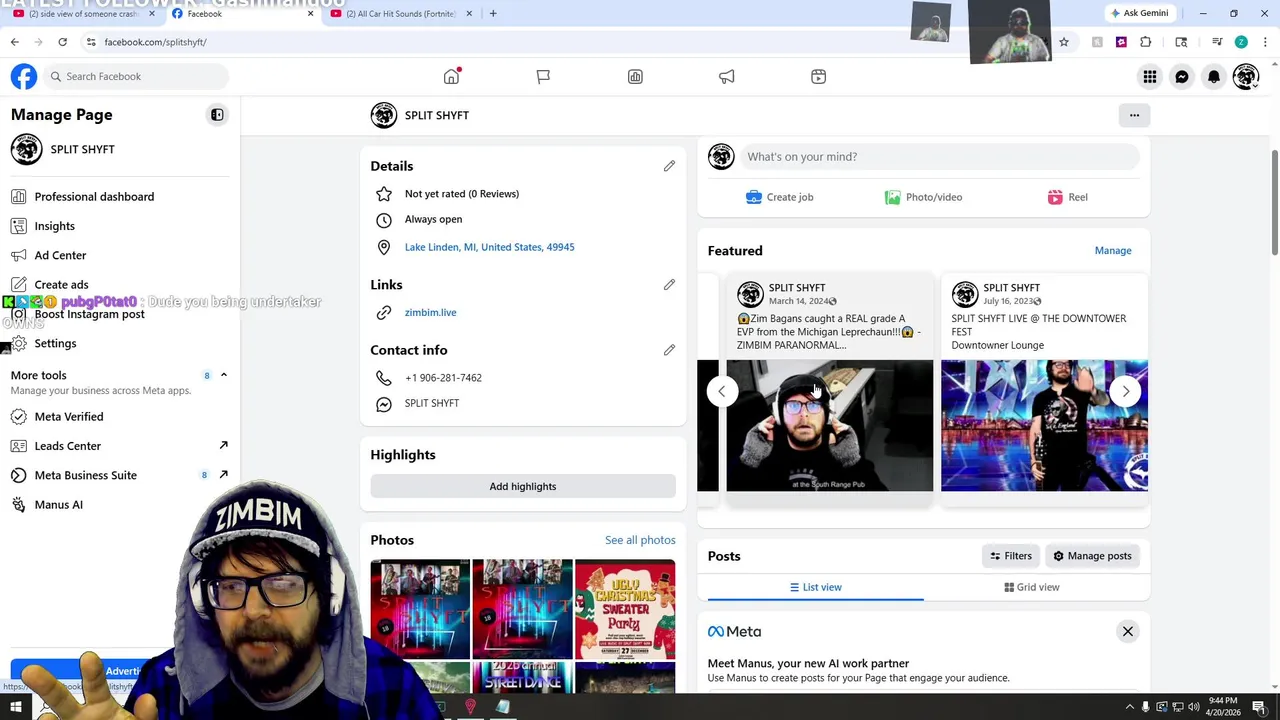Open the Pages flag icon
This screenshot has height=720, width=1280.
(543, 76)
